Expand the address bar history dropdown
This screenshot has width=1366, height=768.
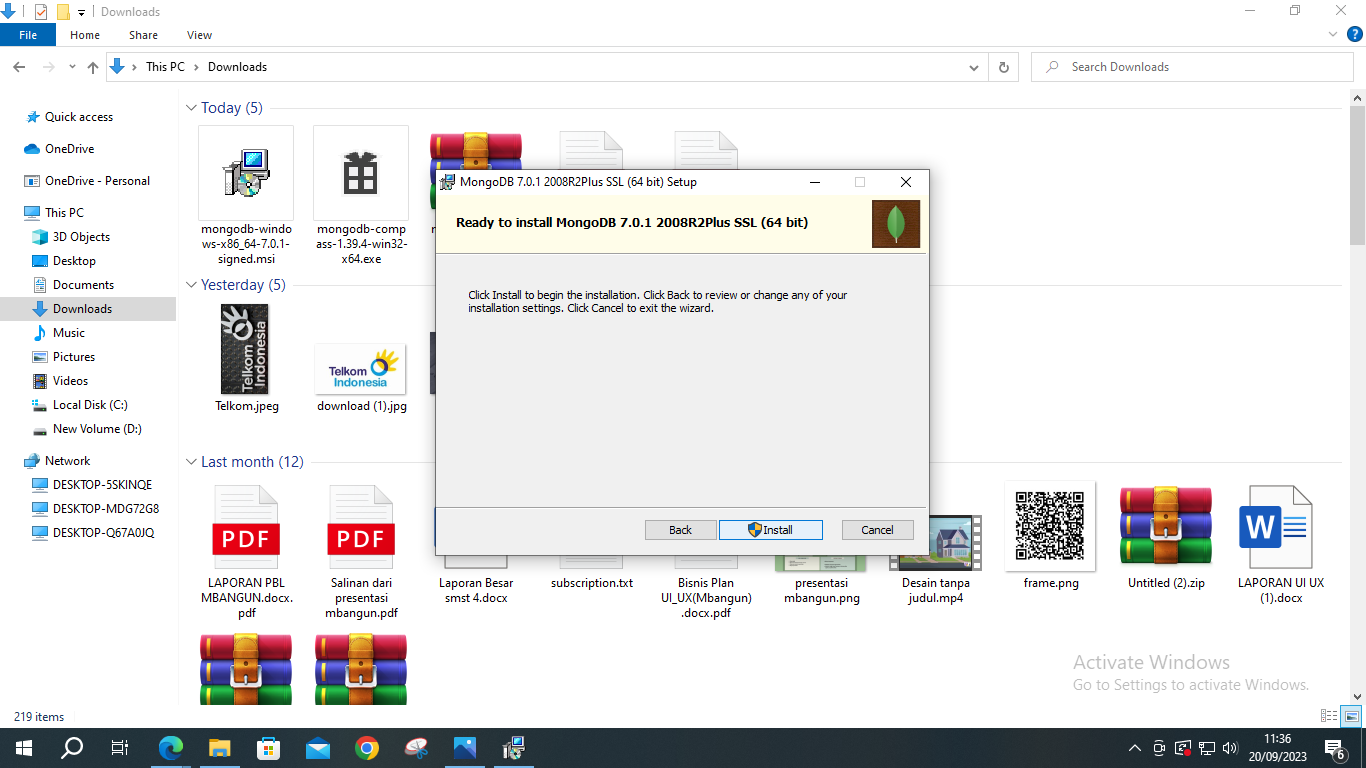[x=974, y=67]
